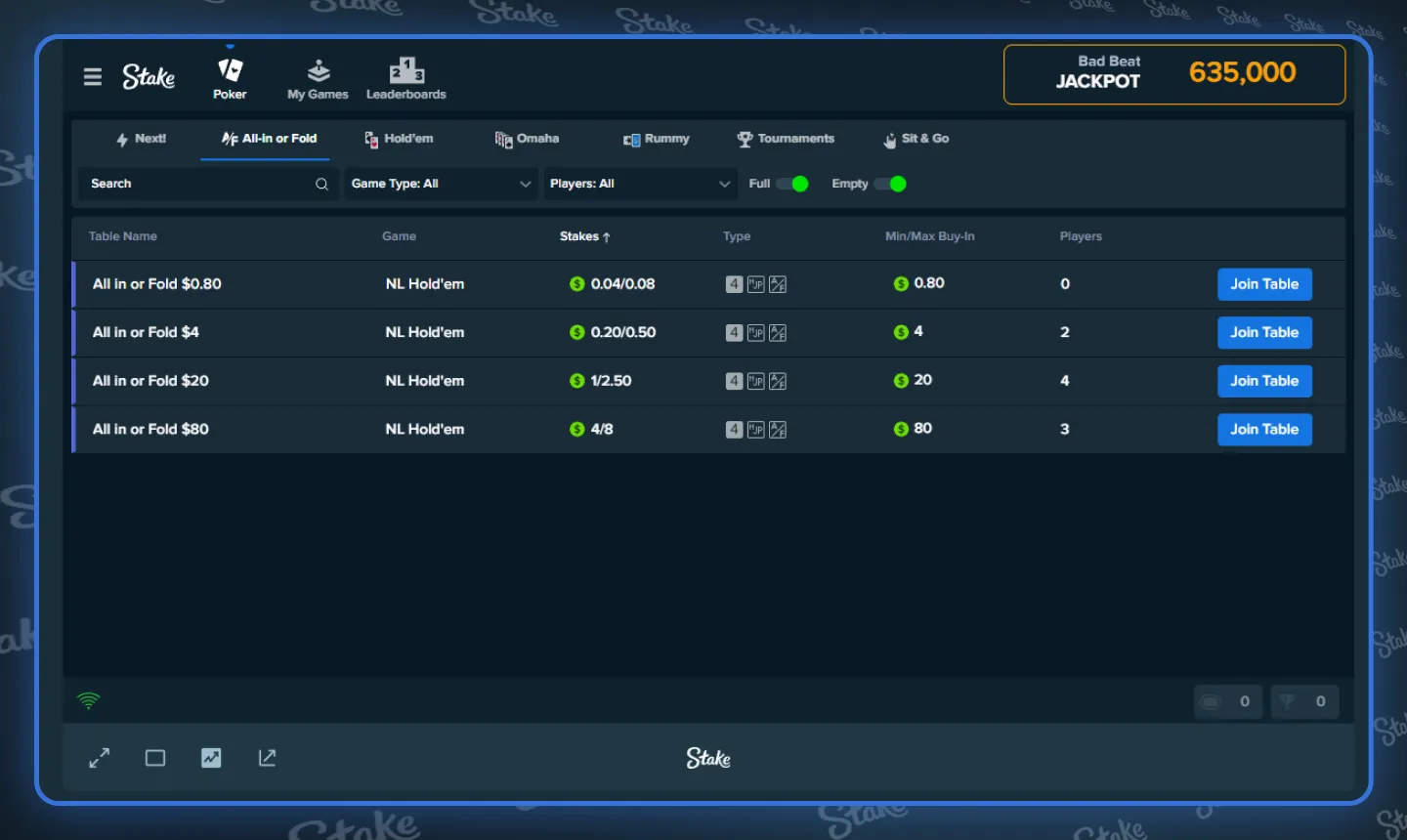
Task: Select the 'All in or Fold $80' name
Action: [150, 429]
